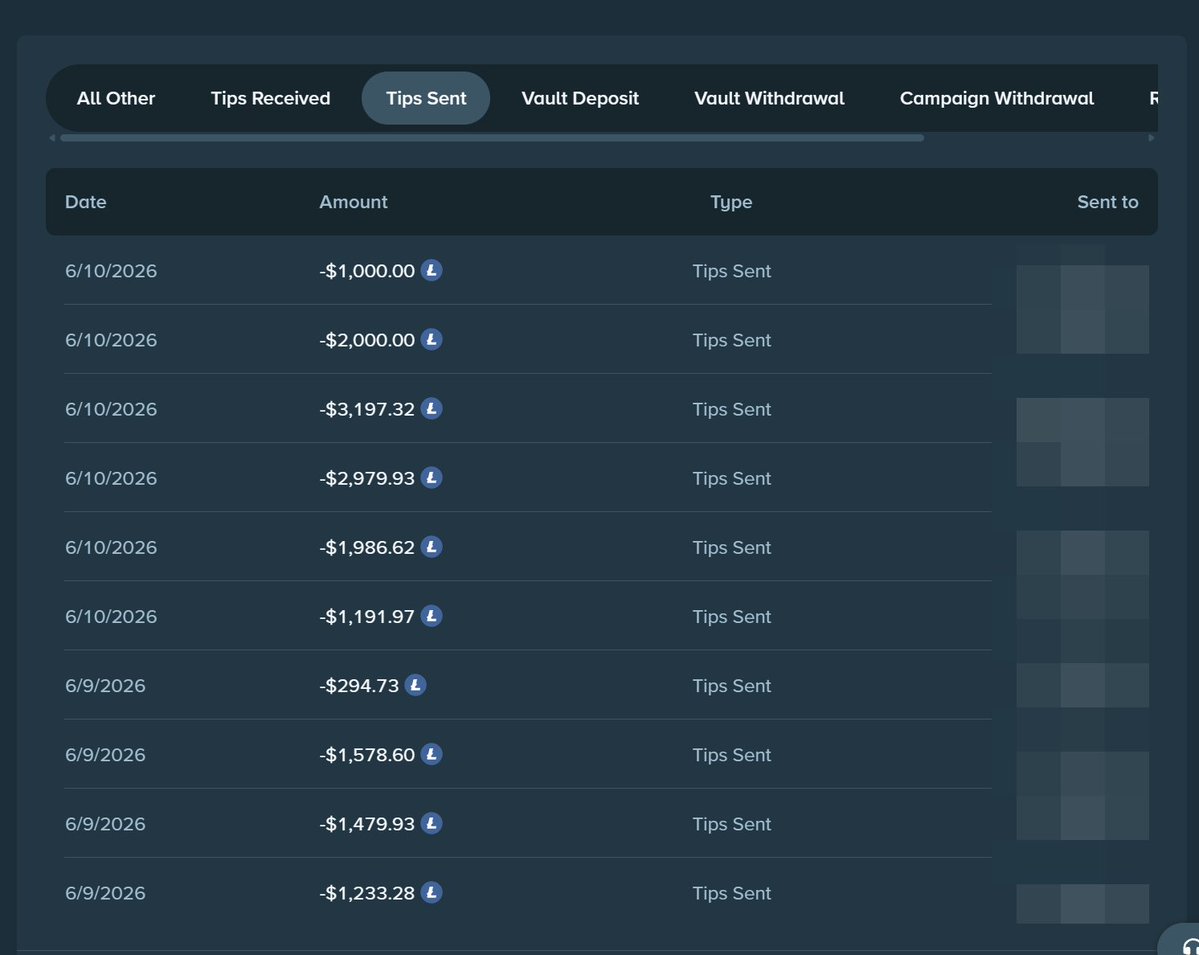Click the date in the -$294.73 row
Viewport: 1199px width, 955px height.
[106, 686]
